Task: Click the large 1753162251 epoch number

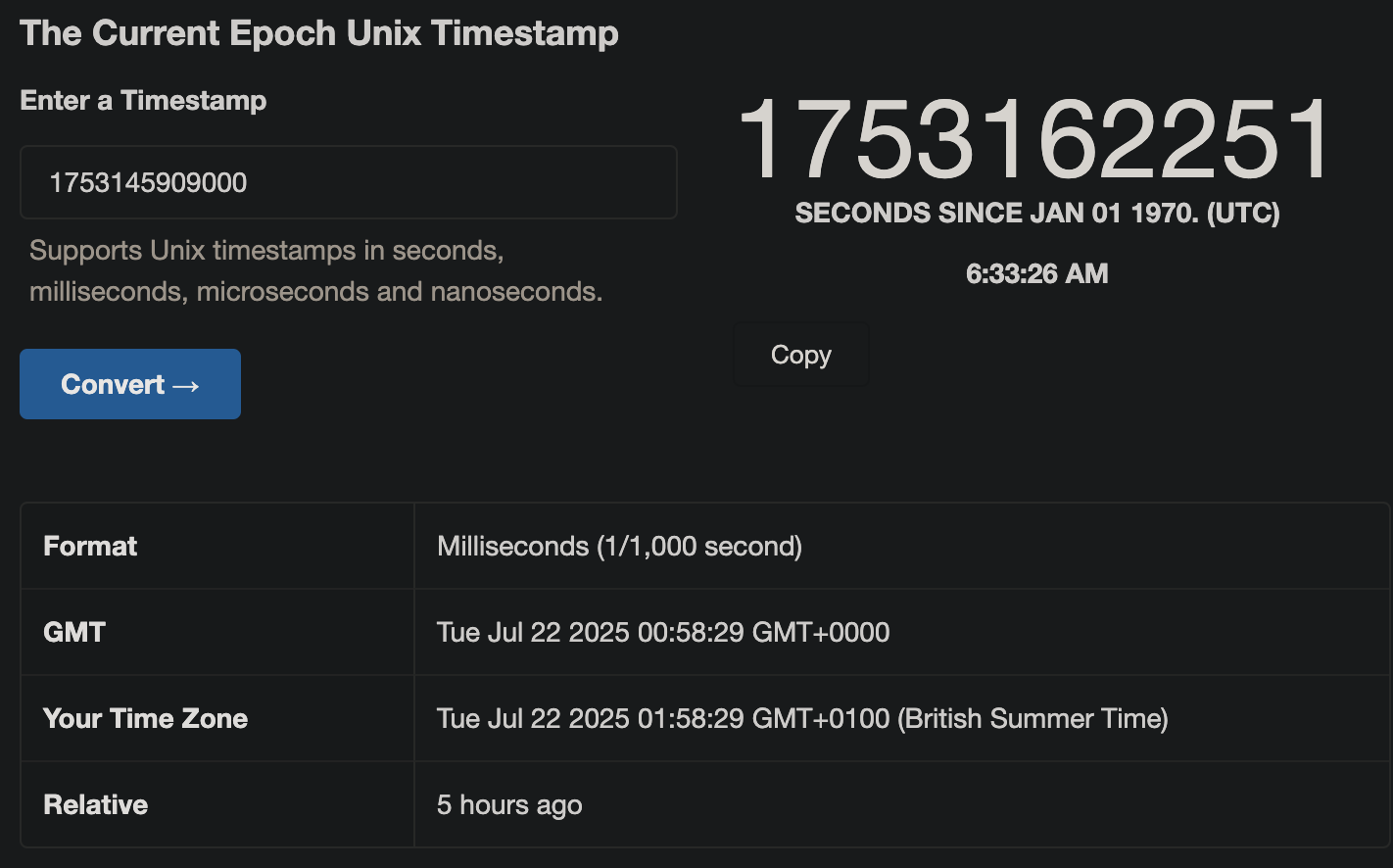Action: coord(1035,139)
